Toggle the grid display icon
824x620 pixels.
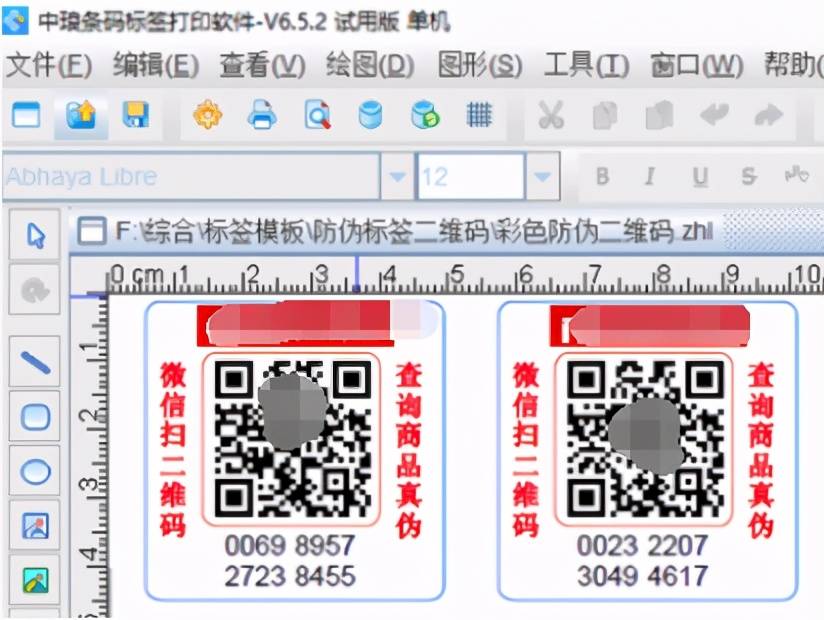pyautogui.click(x=479, y=115)
